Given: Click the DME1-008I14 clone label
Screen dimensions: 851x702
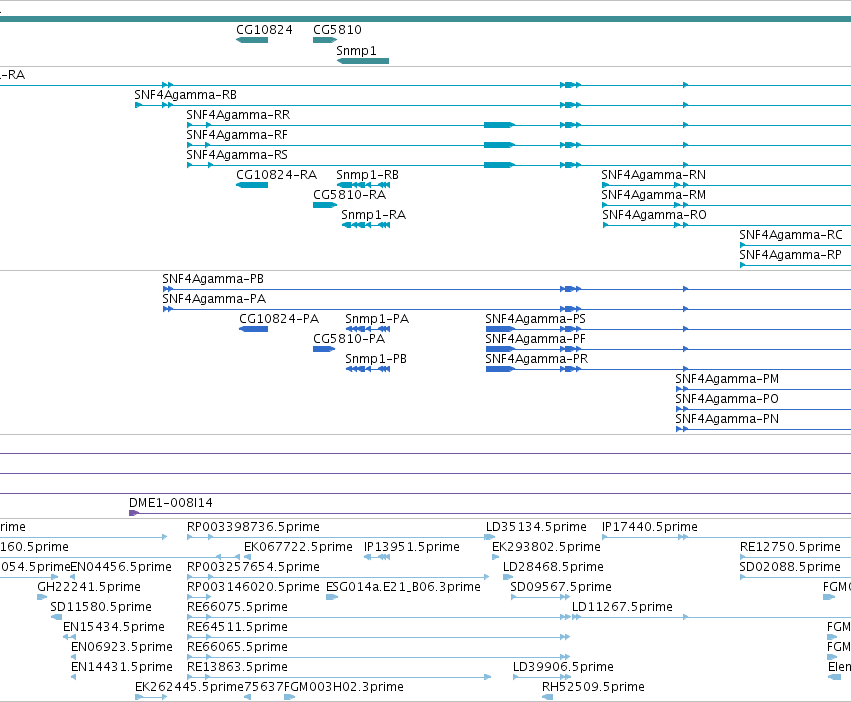Looking at the screenshot, I should pyautogui.click(x=171, y=503).
